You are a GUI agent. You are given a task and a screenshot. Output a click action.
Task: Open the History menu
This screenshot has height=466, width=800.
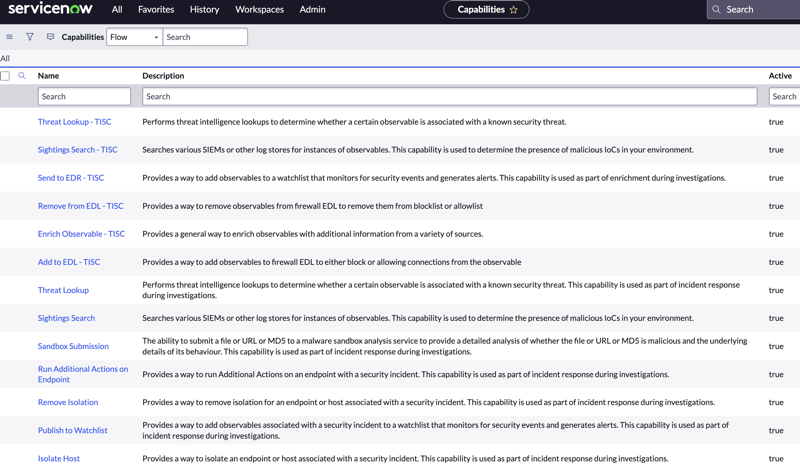tap(204, 9)
